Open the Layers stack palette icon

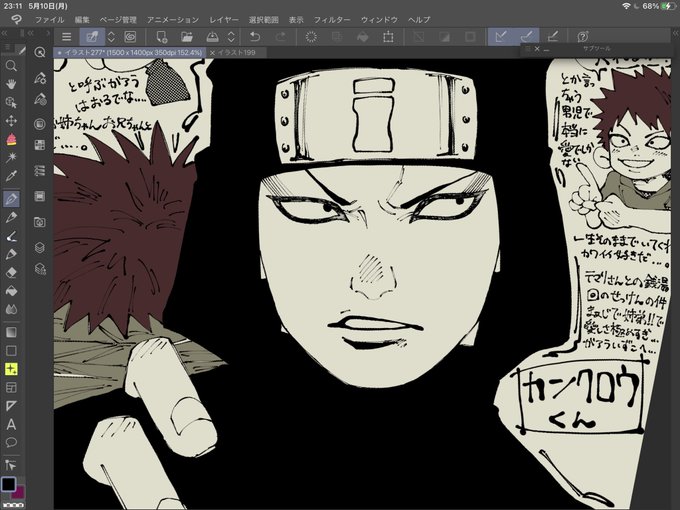tap(40, 248)
